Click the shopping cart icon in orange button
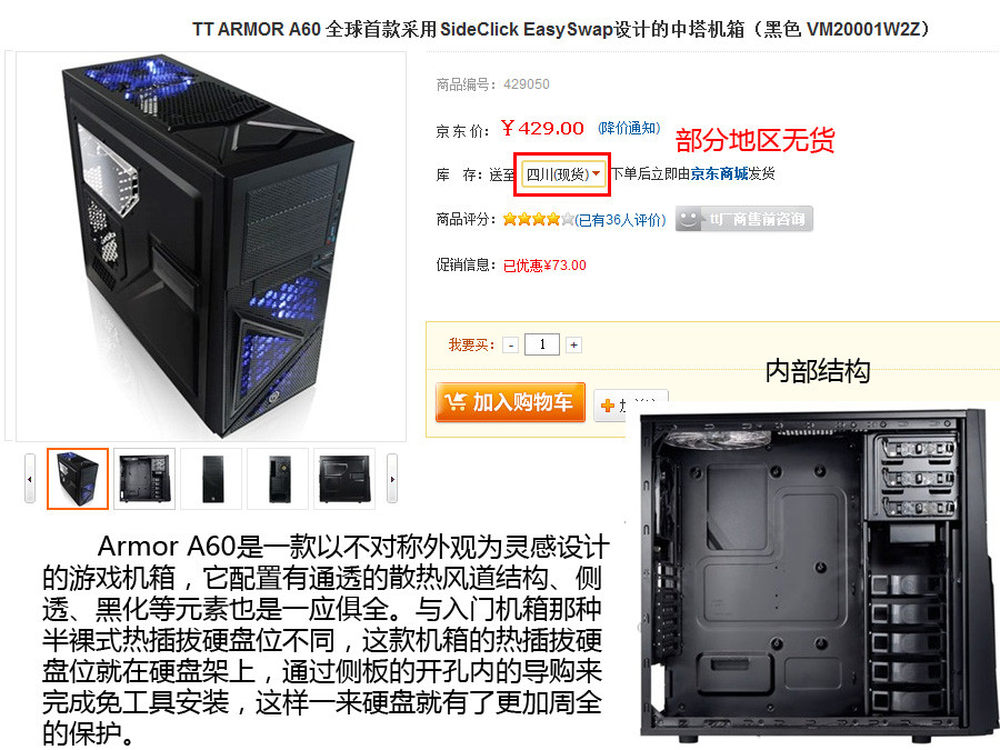The height and width of the screenshot is (750, 1000). tap(455, 402)
